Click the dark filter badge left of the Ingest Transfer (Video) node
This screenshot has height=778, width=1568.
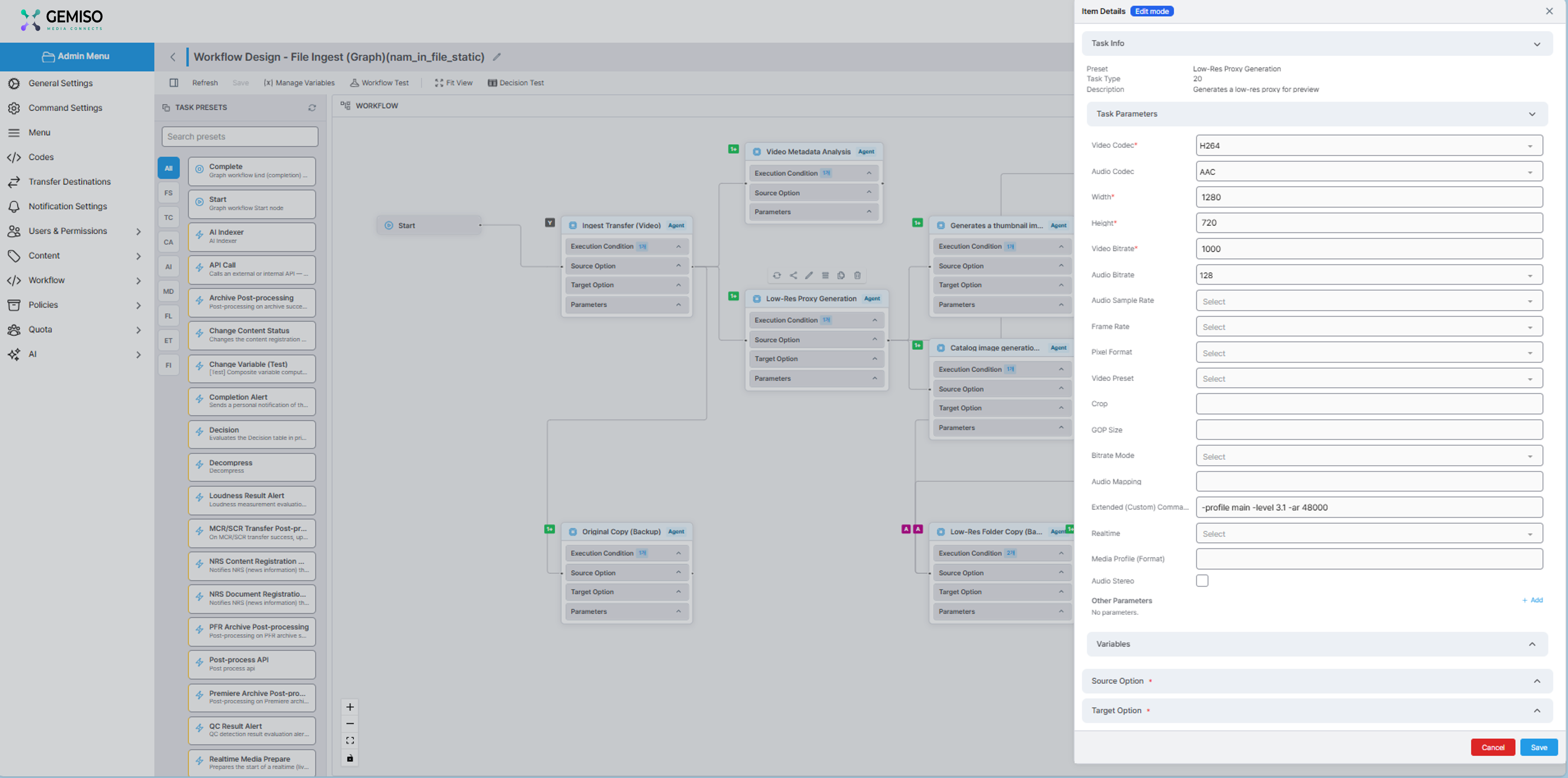(550, 223)
